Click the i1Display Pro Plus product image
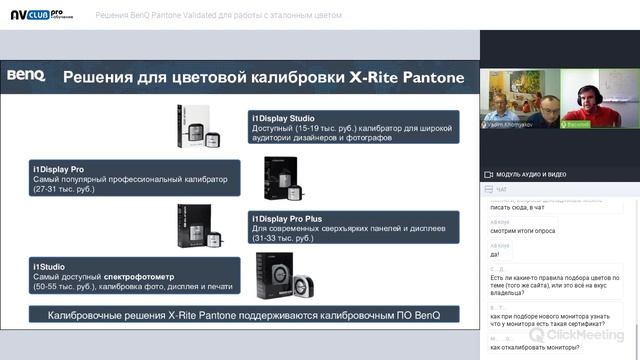Image resolution: width=640 pixels, height=360 pixels. (x=200, y=226)
